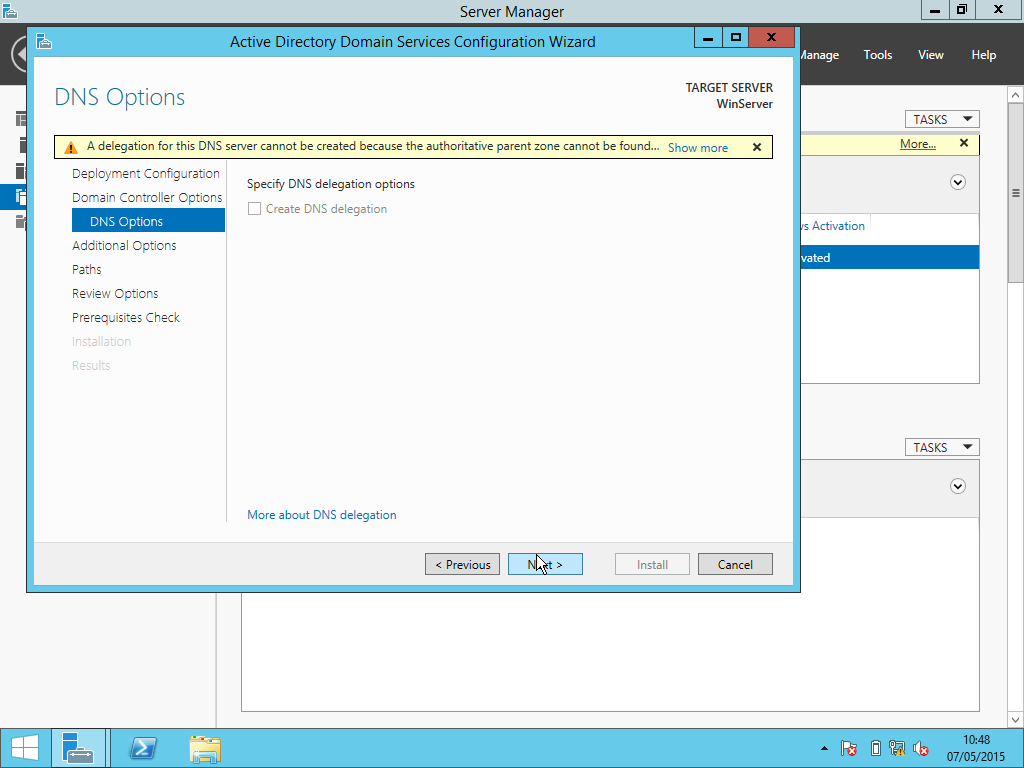Open File Explorer from the taskbar
The width and height of the screenshot is (1024, 768).
click(204, 747)
